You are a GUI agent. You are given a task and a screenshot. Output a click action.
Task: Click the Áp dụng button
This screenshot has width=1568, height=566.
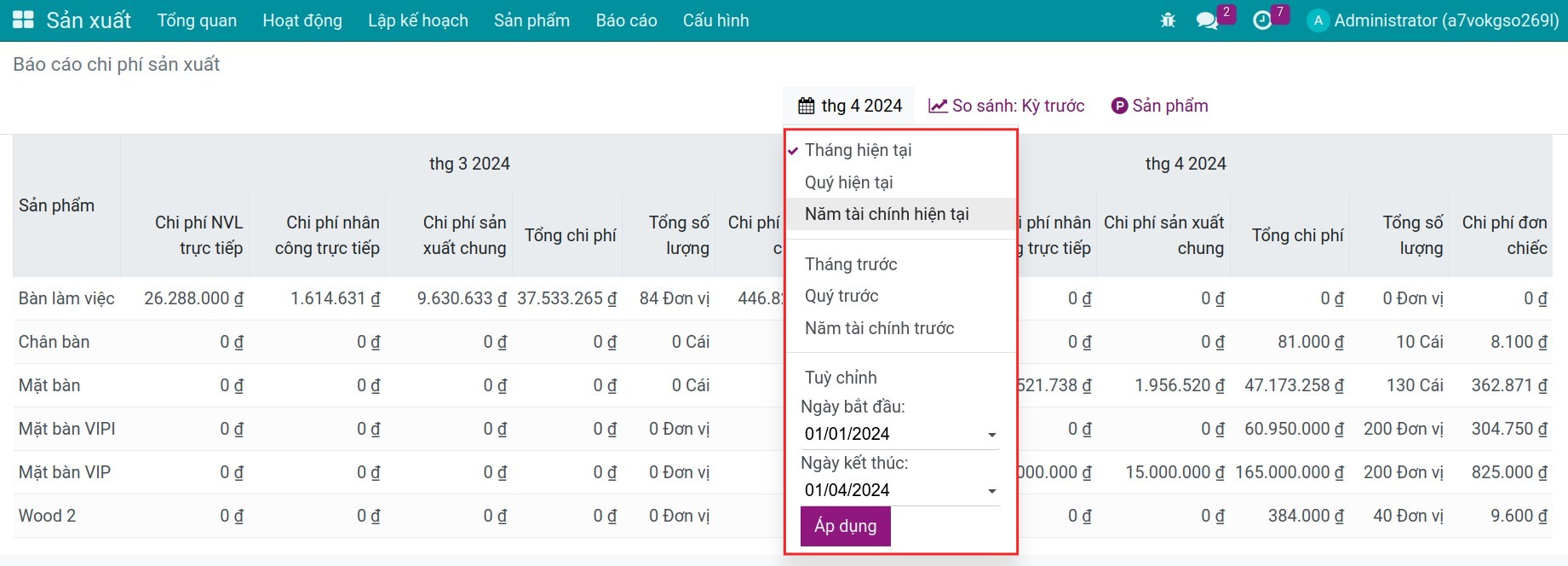pyautogui.click(x=845, y=526)
